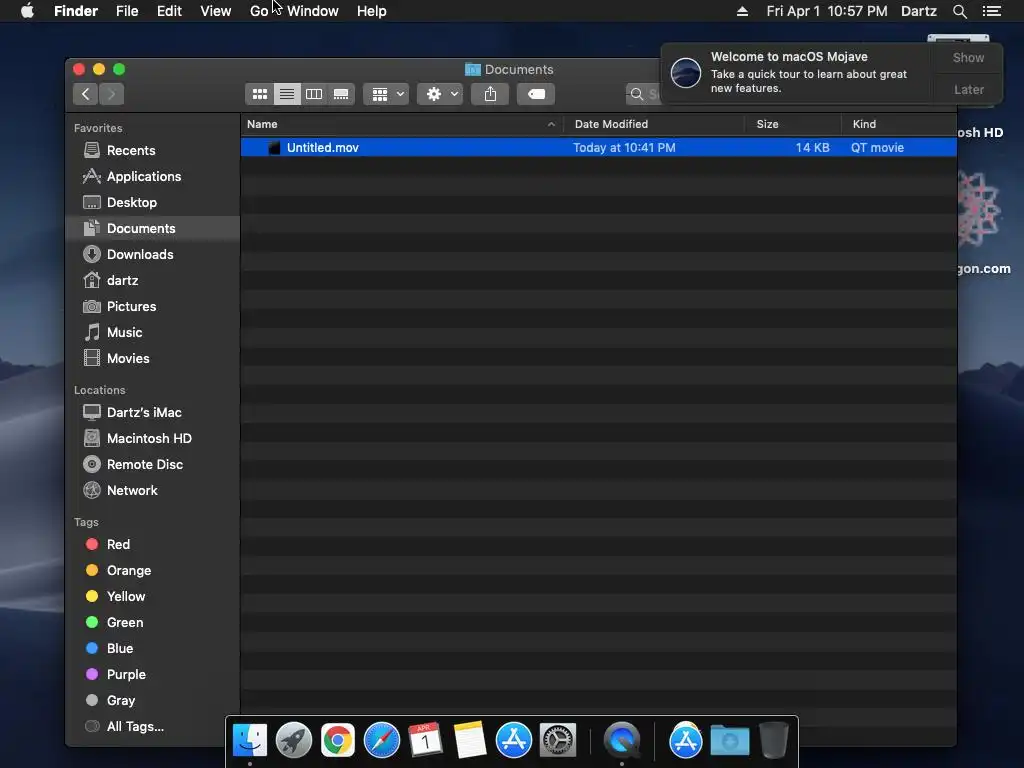Filter by the Blue tag
The image size is (1024, 768).
[x=153, y=648]
